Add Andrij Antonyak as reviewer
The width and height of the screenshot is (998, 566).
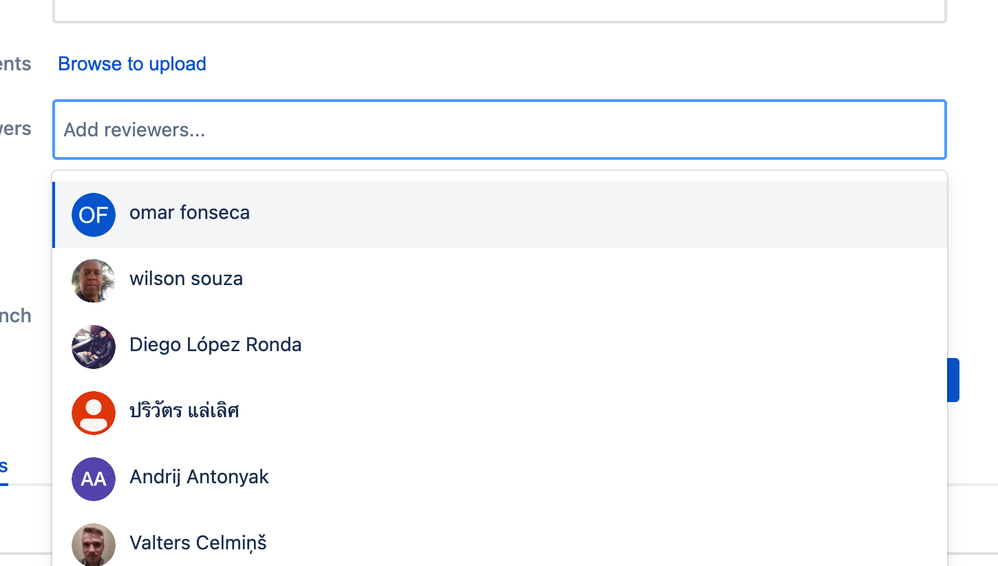(x=500, y=479)
